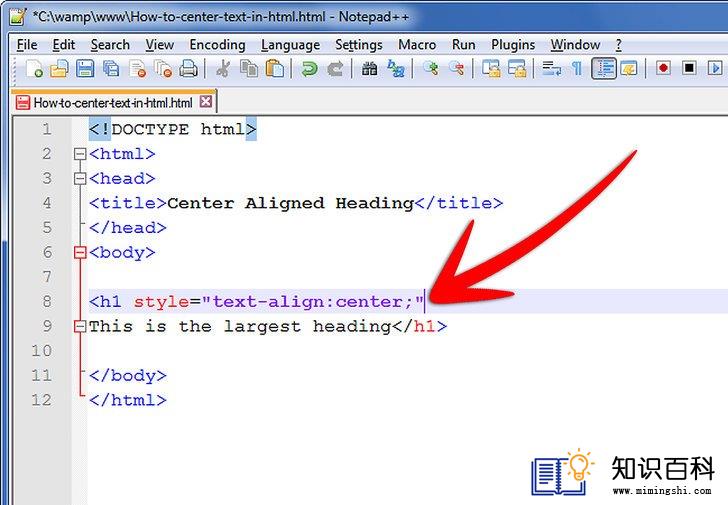This screenshot has width=728, height=505.
Task: Click the Cut scissors icon
Action: (x=223, y=69)
